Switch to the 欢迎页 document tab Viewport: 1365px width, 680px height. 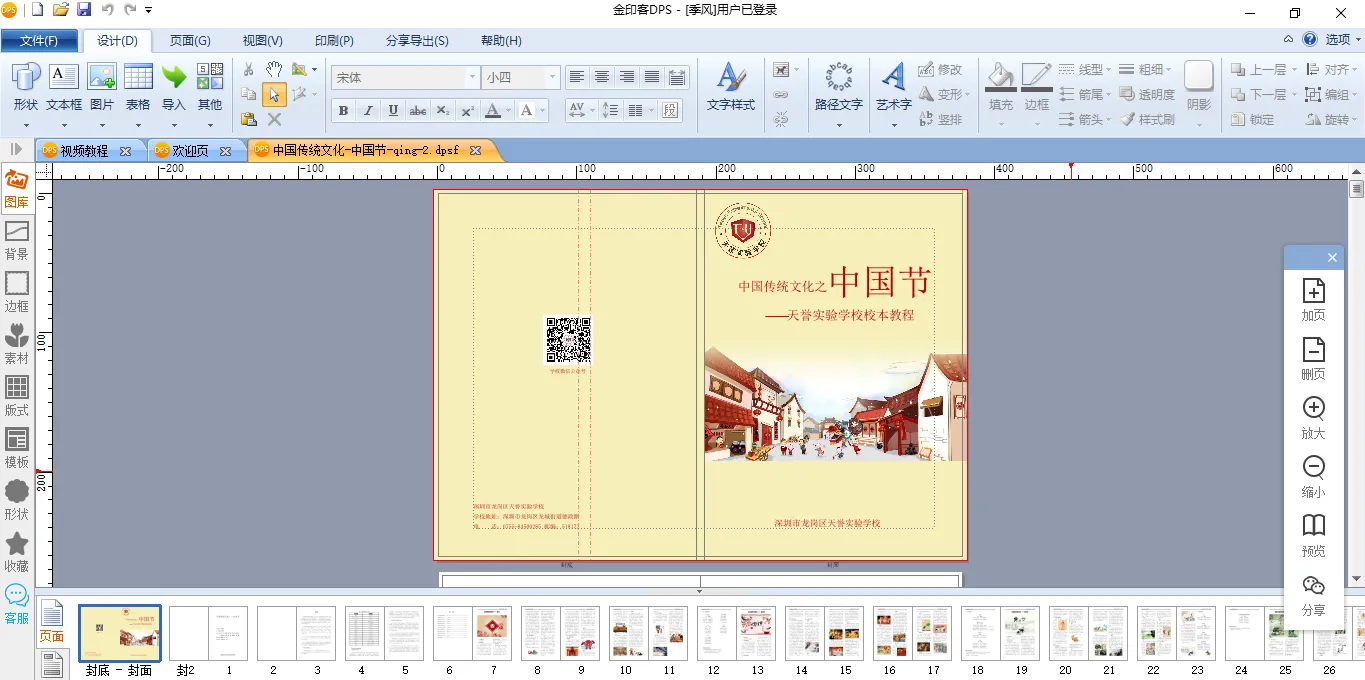pos(190,151)
